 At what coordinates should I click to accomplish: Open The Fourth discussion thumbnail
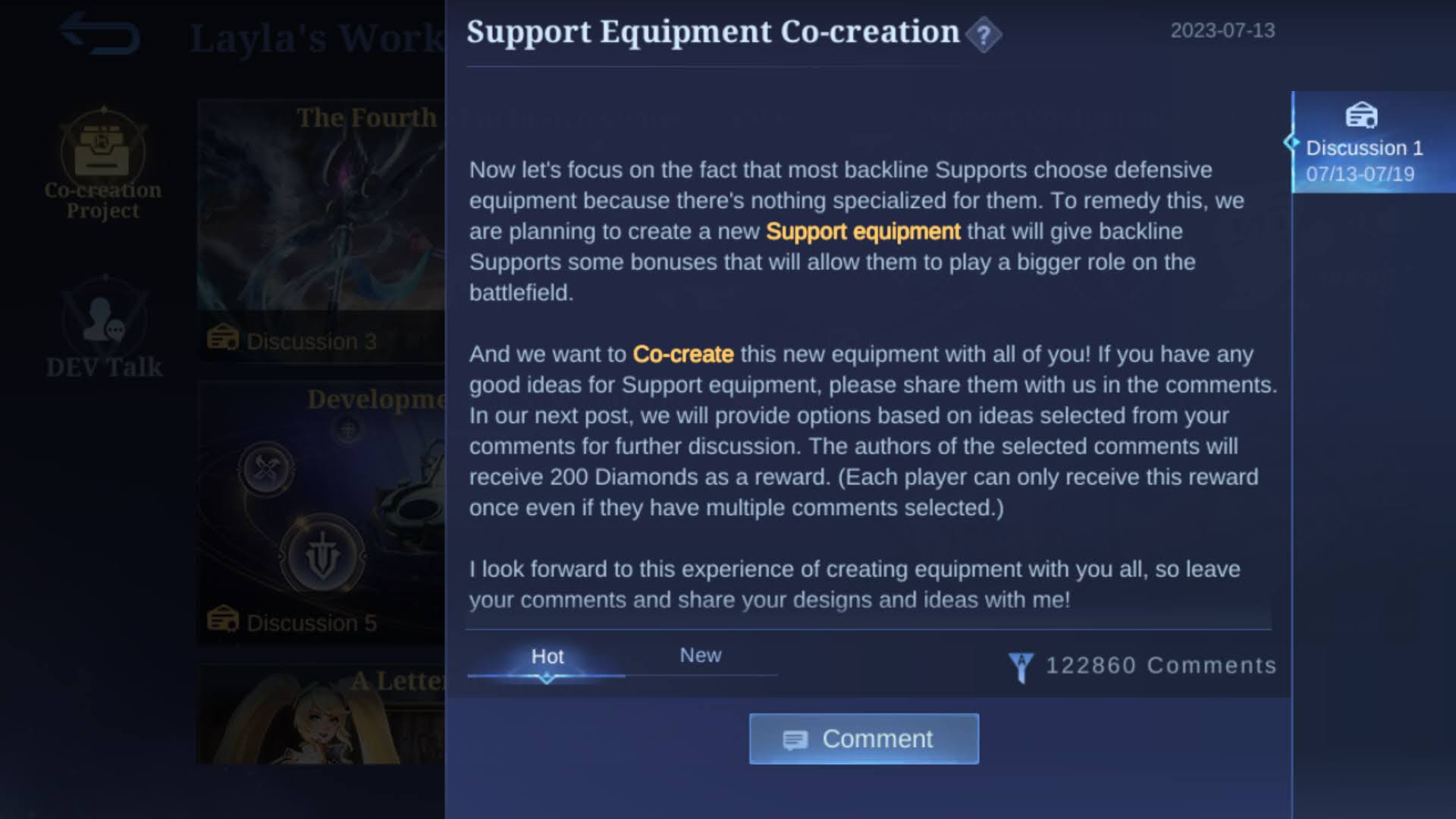tap(321, 230)
